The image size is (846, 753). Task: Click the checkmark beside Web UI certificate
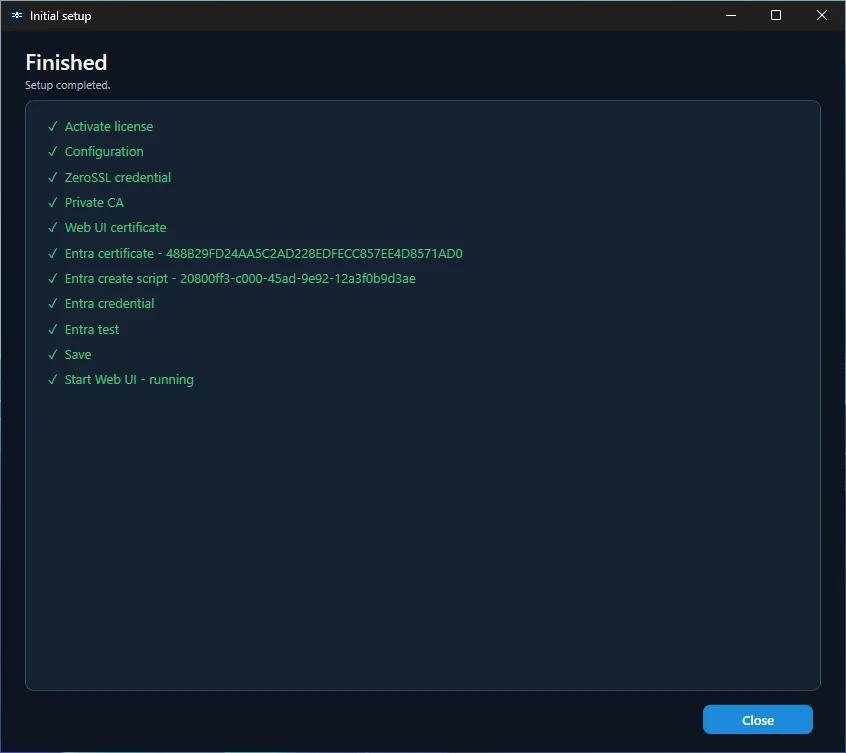(x=52, y=228)
